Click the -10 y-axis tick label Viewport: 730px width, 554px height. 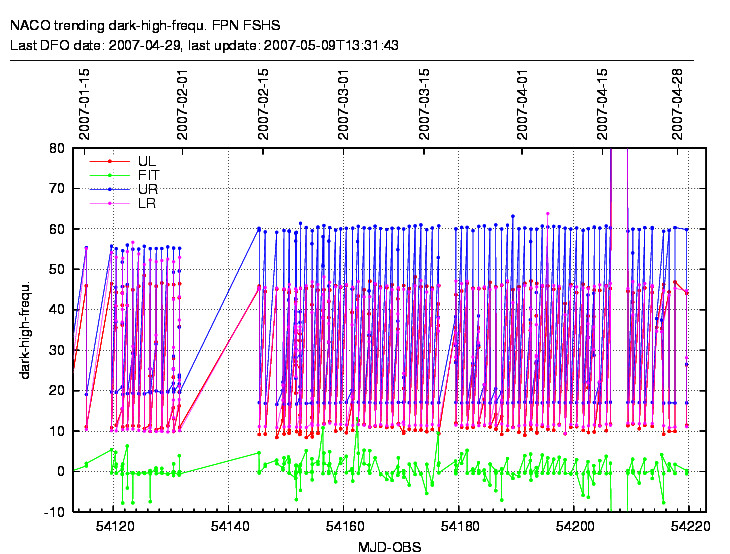[x=54, y=512]
